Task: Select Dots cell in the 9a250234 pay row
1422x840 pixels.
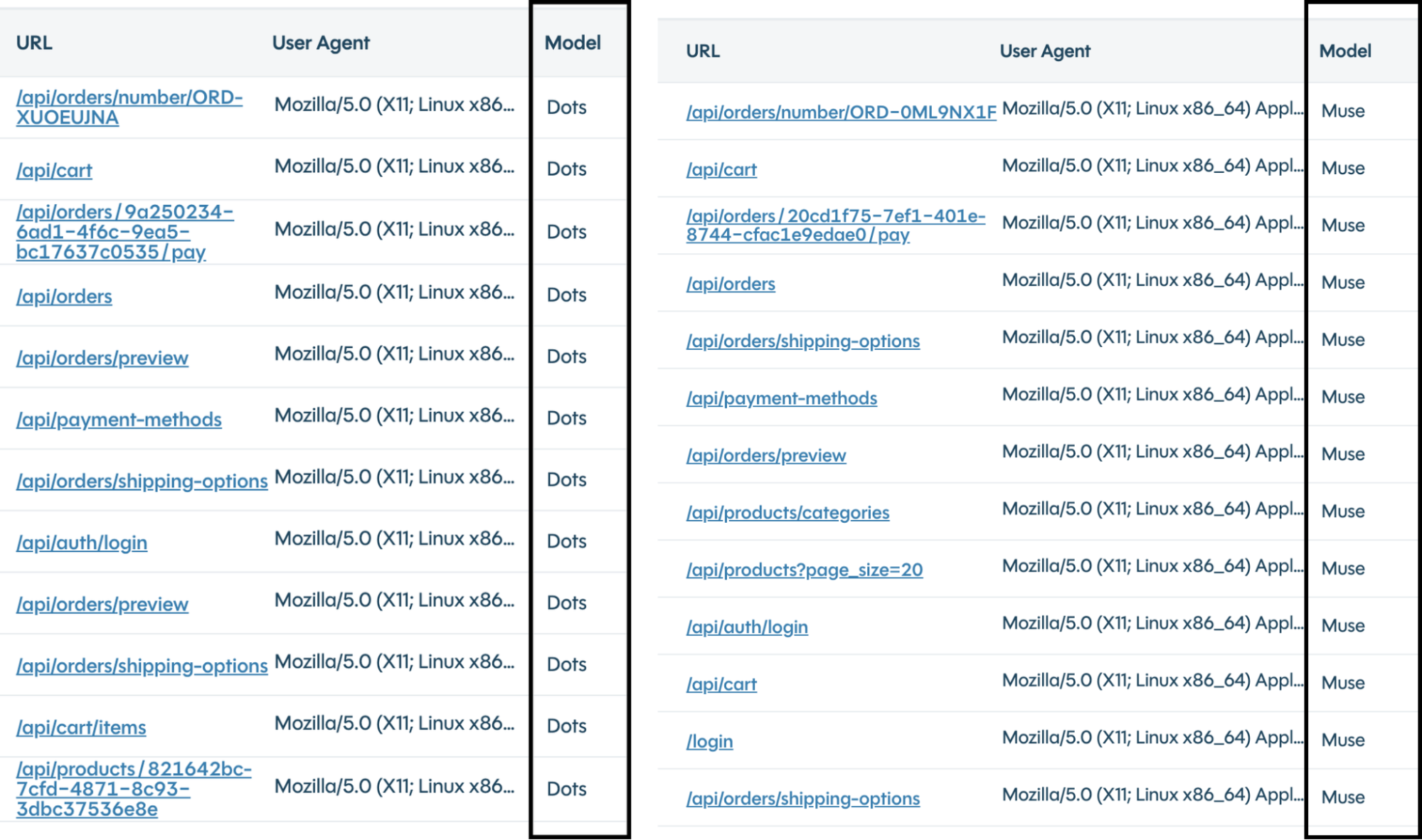Action: coord(567,232)
